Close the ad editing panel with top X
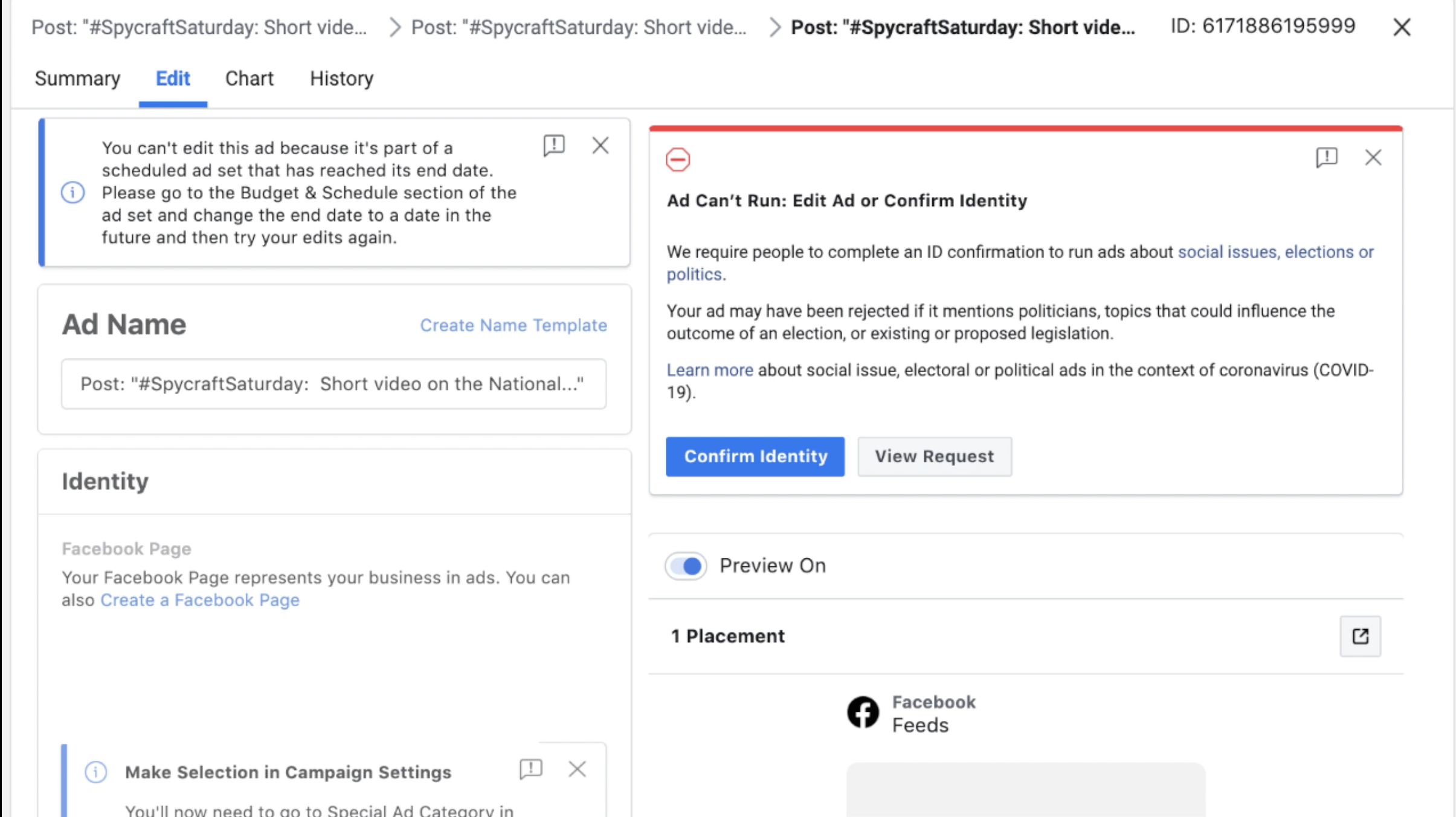1456x817 pixels. 1402,27
